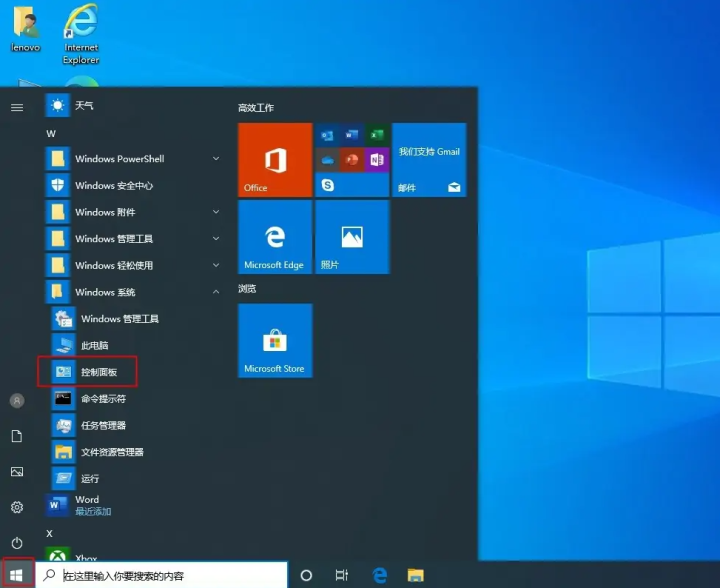Expand the Windows Accessories folder chevron

216,212
